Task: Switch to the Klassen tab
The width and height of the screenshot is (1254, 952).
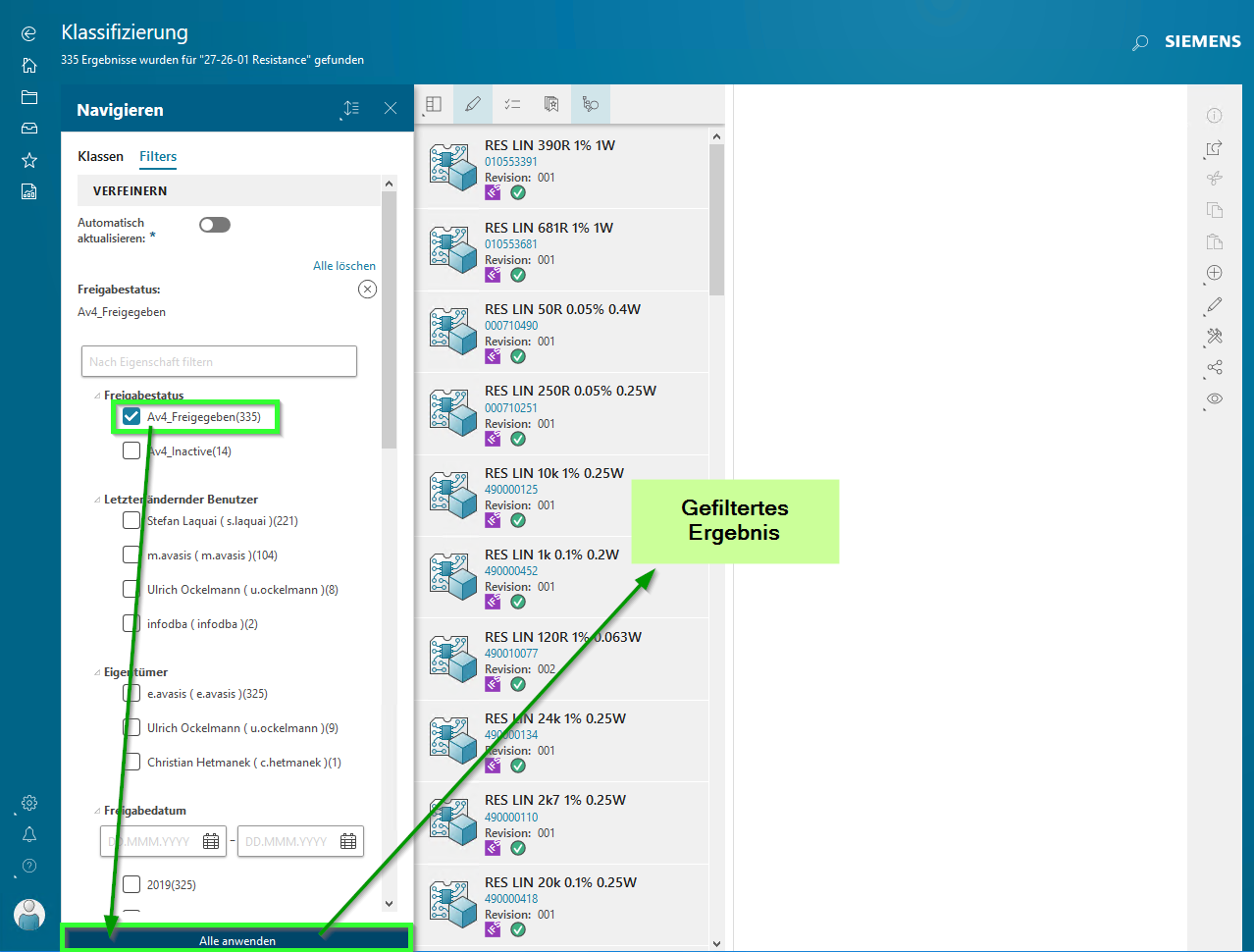Action: 100,157
